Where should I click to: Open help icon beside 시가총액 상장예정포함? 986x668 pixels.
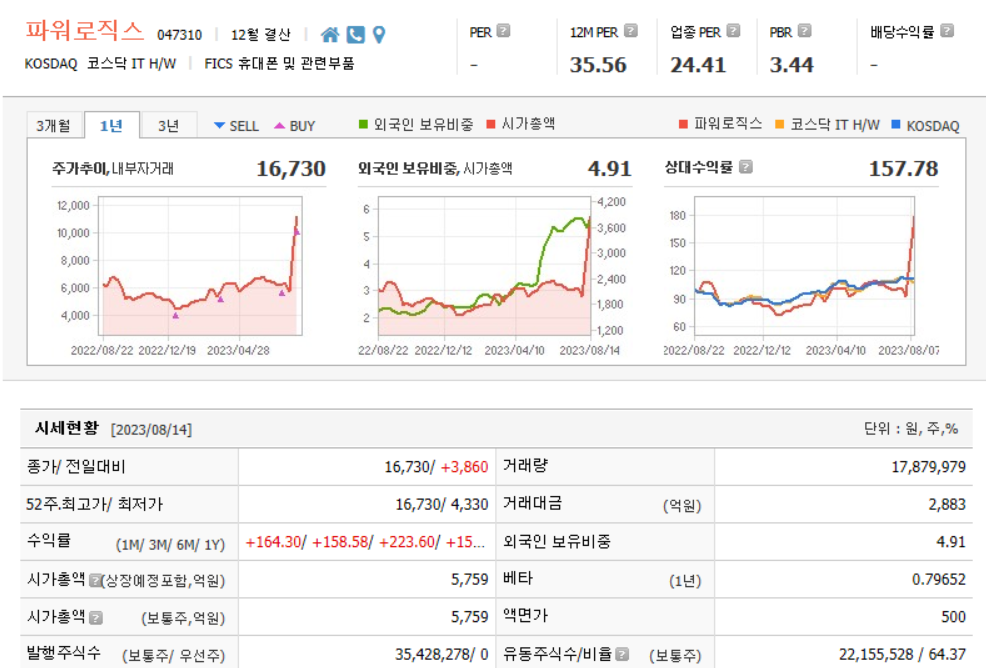pos(95,580)
